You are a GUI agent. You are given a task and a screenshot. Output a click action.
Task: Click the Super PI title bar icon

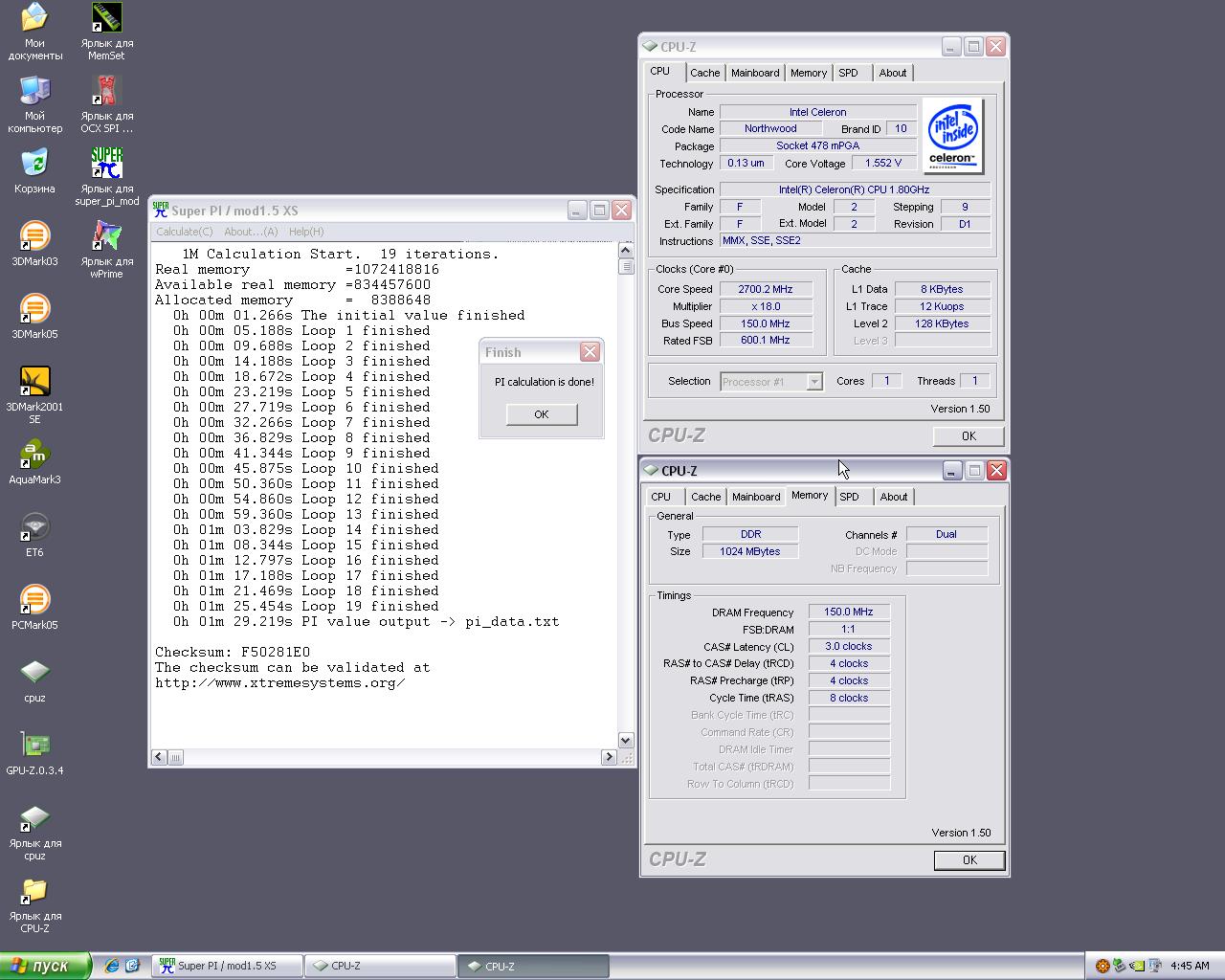coord(161,210)
